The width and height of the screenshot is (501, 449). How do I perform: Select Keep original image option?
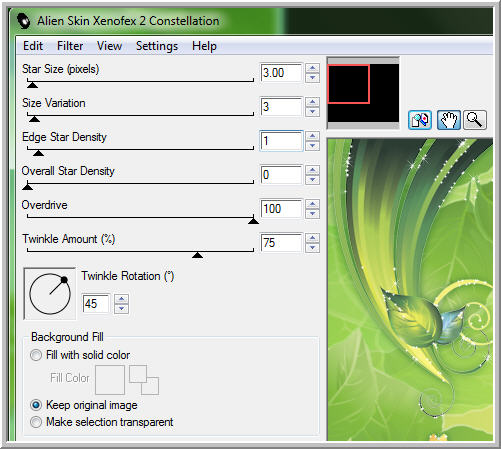click(x=36, y=405)
